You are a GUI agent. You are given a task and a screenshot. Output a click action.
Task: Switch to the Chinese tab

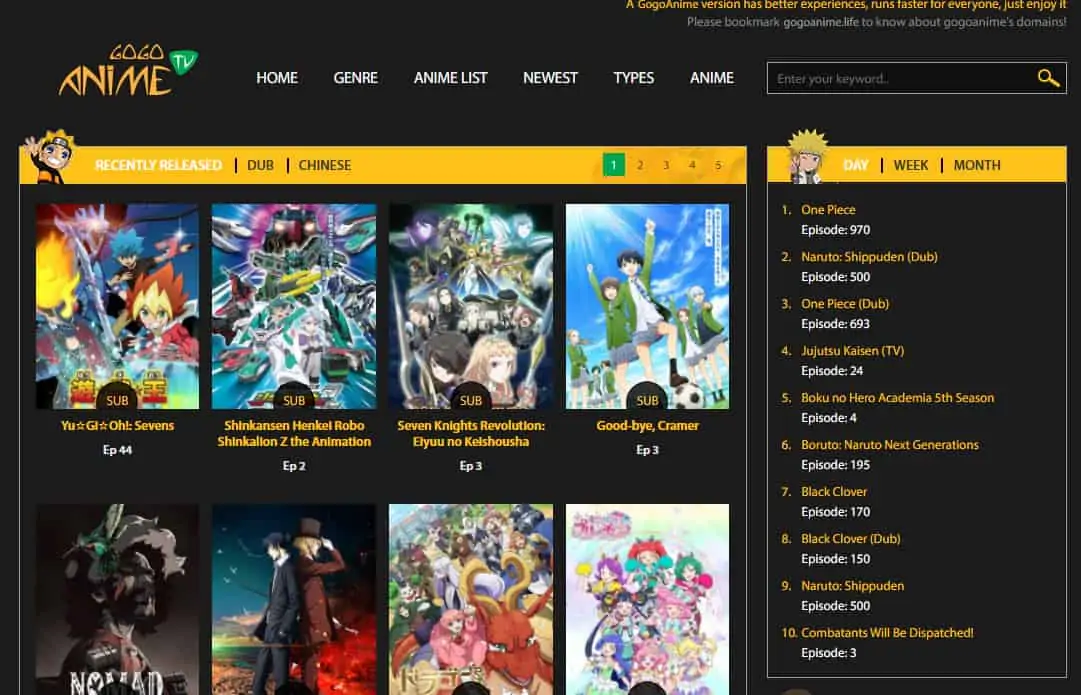(325, 165)
